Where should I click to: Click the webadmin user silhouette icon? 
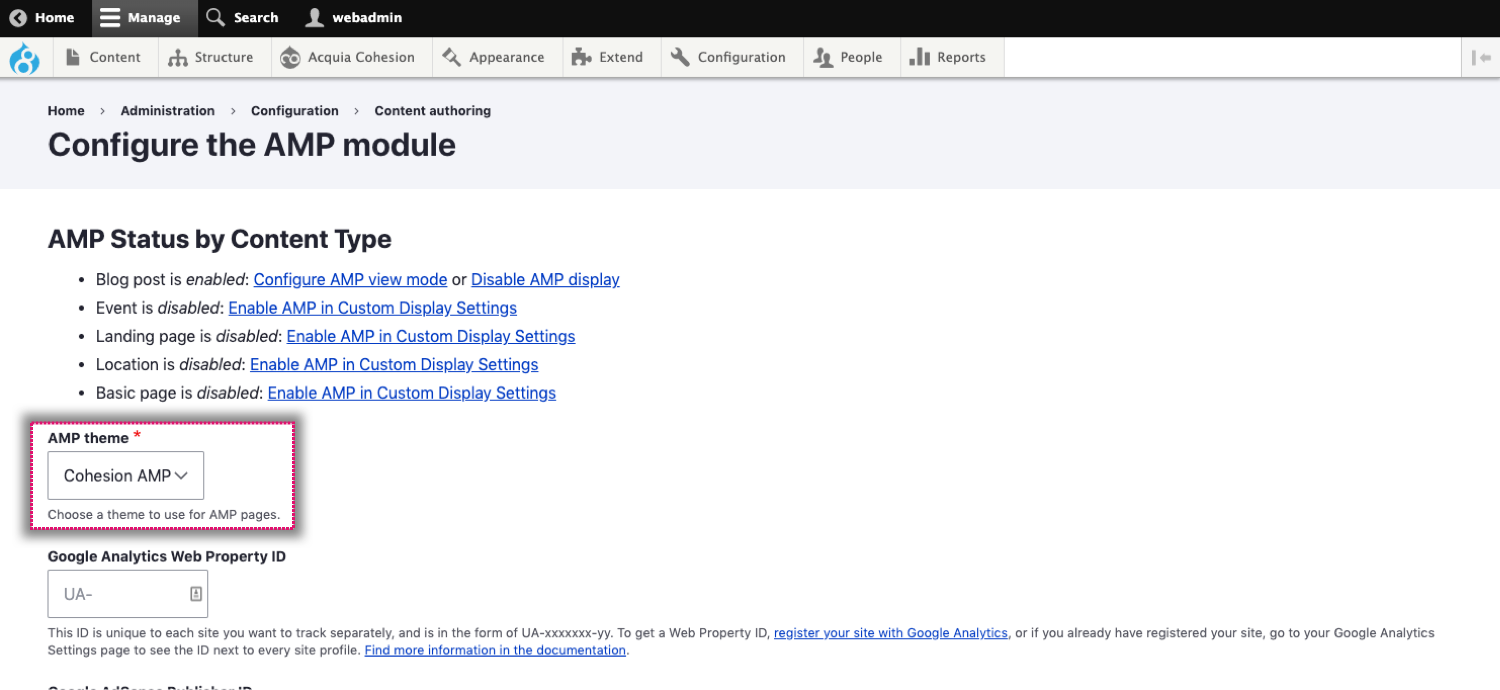tap(314, 17)
